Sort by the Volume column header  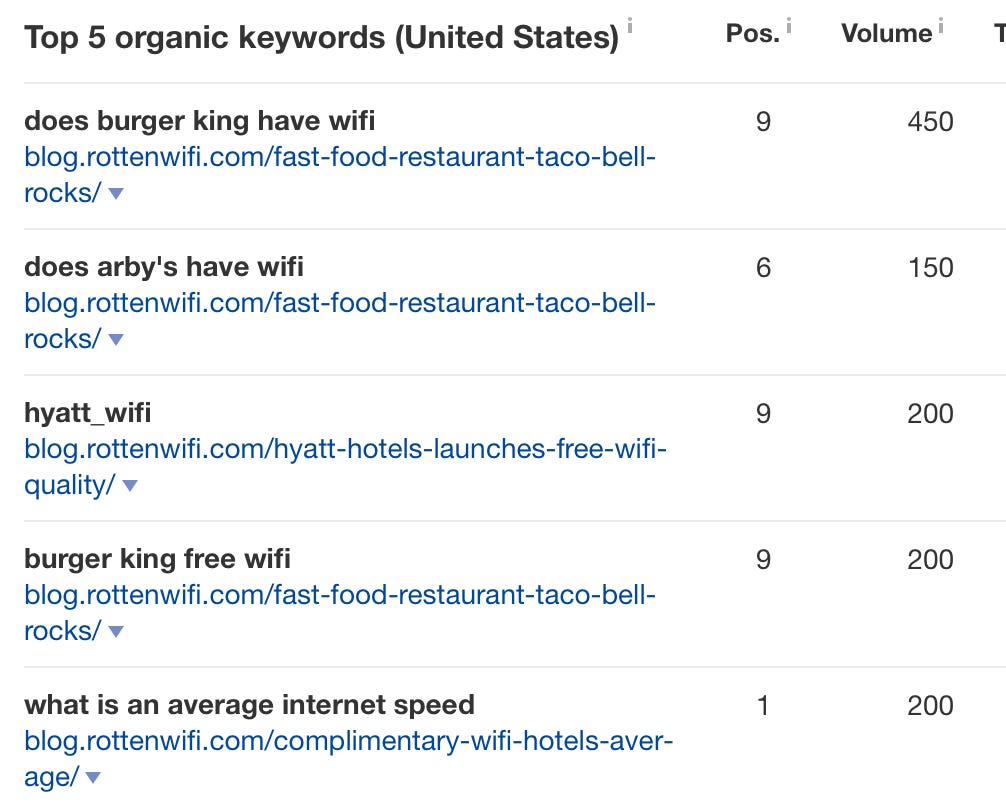pyautogui.click(x=886, y=33)
